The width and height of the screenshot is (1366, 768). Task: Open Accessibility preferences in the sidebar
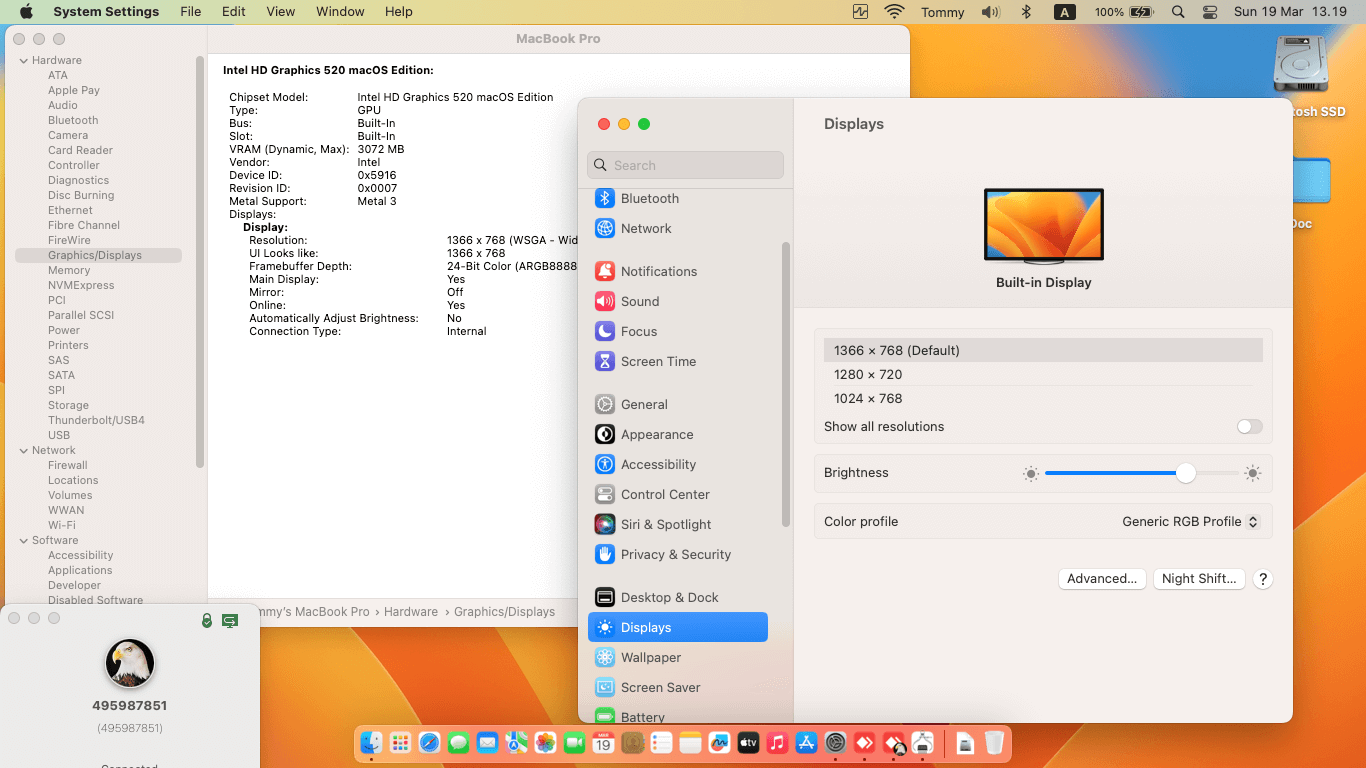[657, 464]
